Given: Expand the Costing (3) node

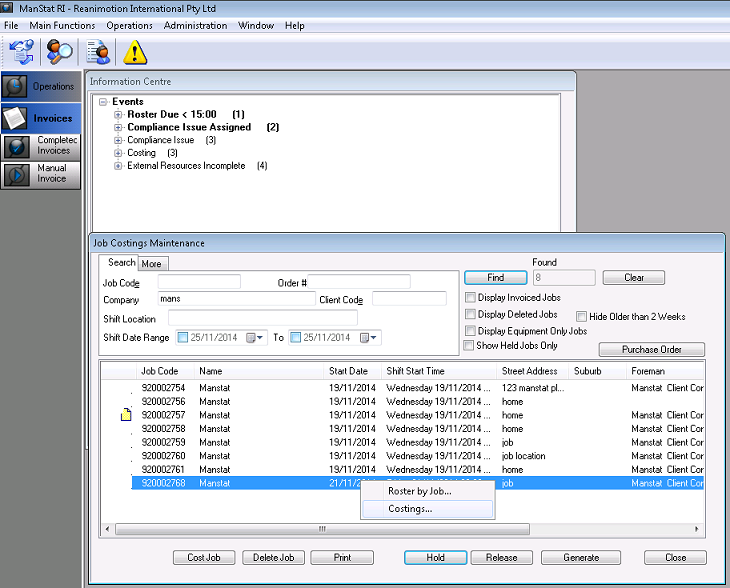Looking at the screenshot, I should (x=118, y=153).
